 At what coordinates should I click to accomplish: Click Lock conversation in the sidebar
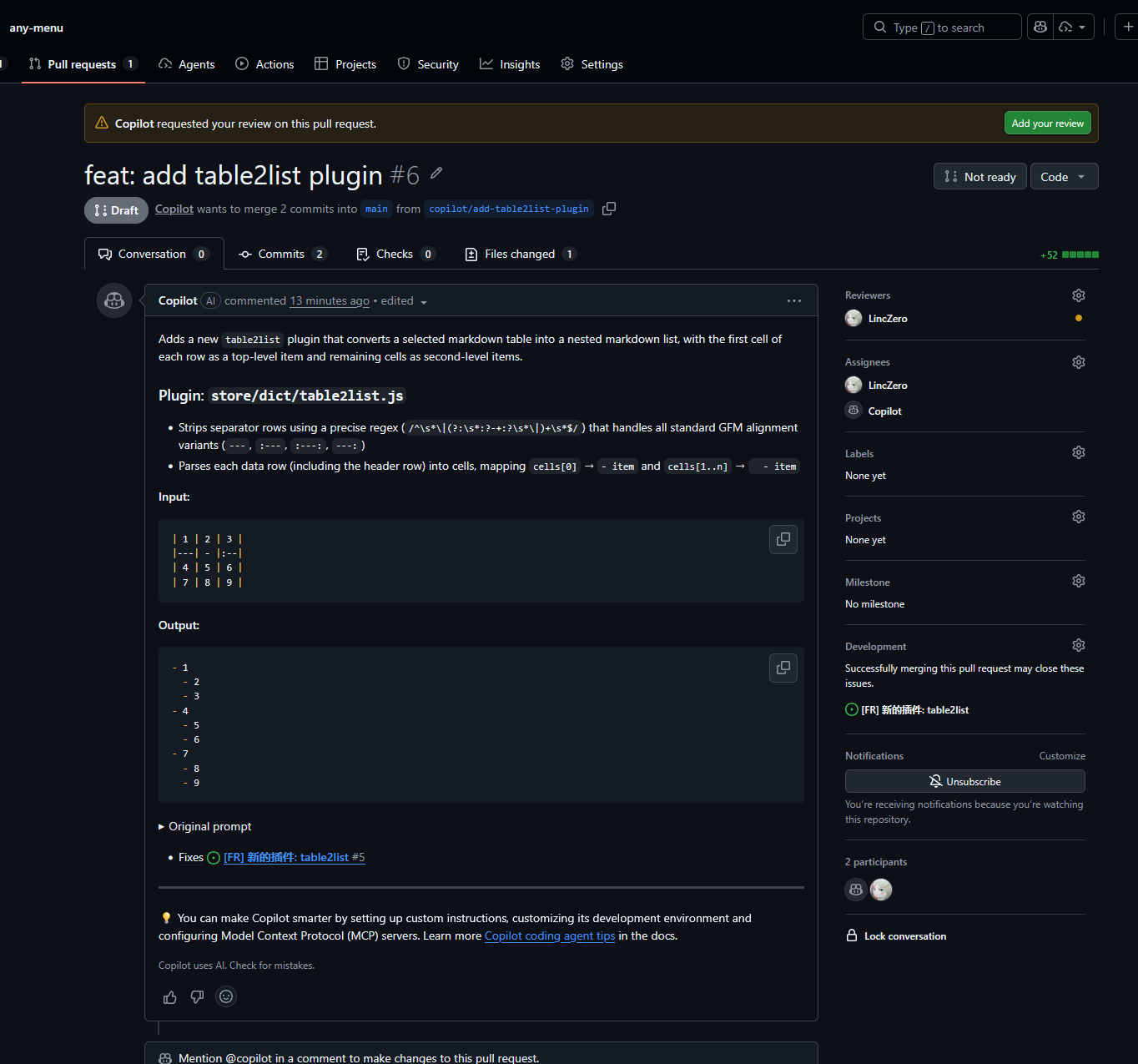pos(897,935)
